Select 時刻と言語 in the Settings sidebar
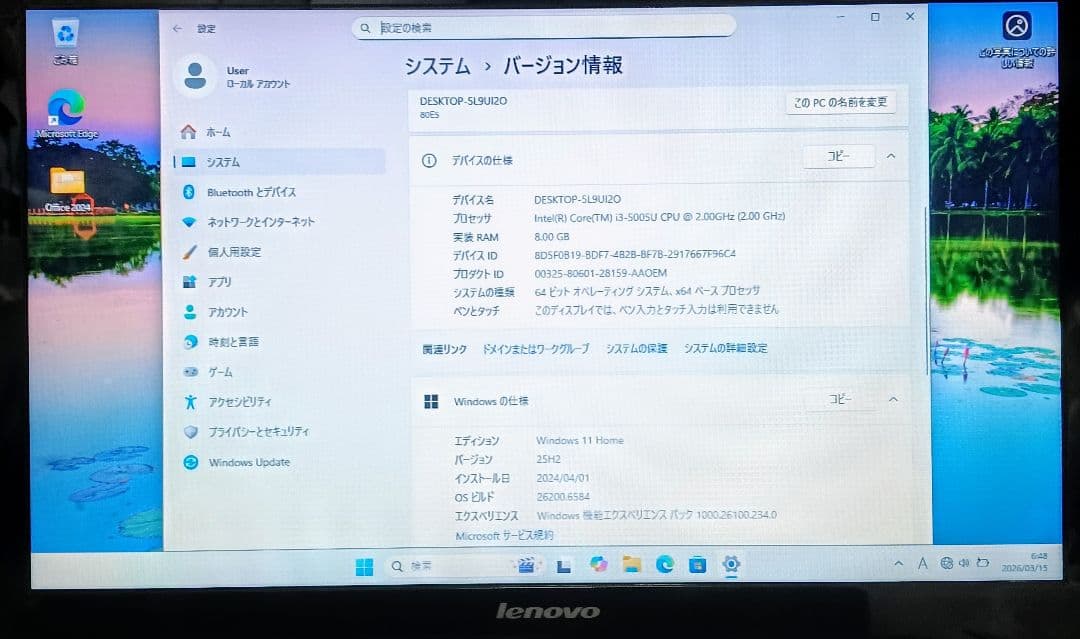 point(232,341)
